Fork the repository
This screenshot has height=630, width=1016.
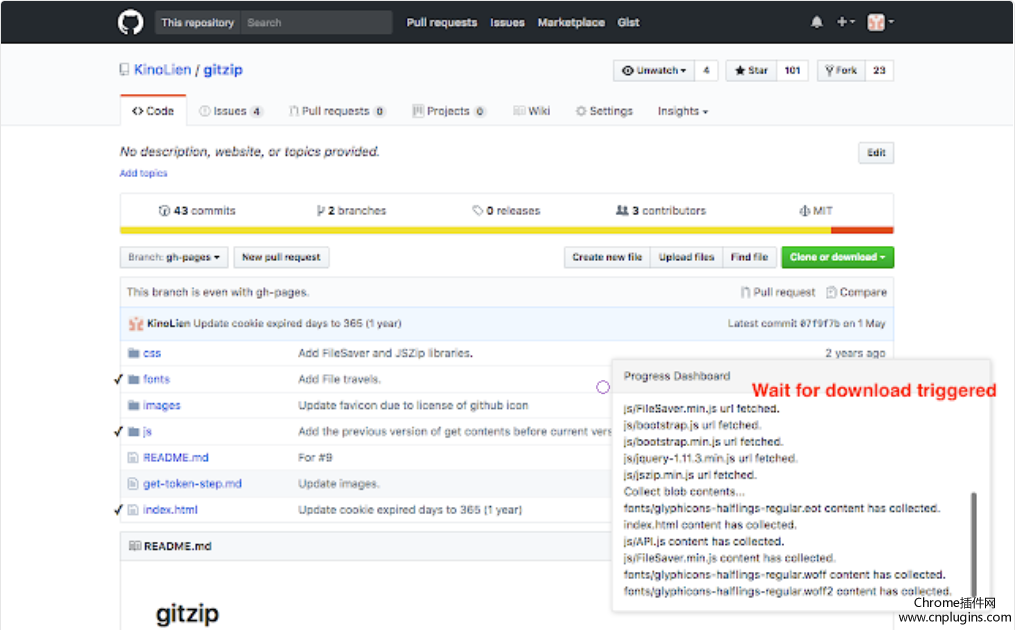coord(840,70)
